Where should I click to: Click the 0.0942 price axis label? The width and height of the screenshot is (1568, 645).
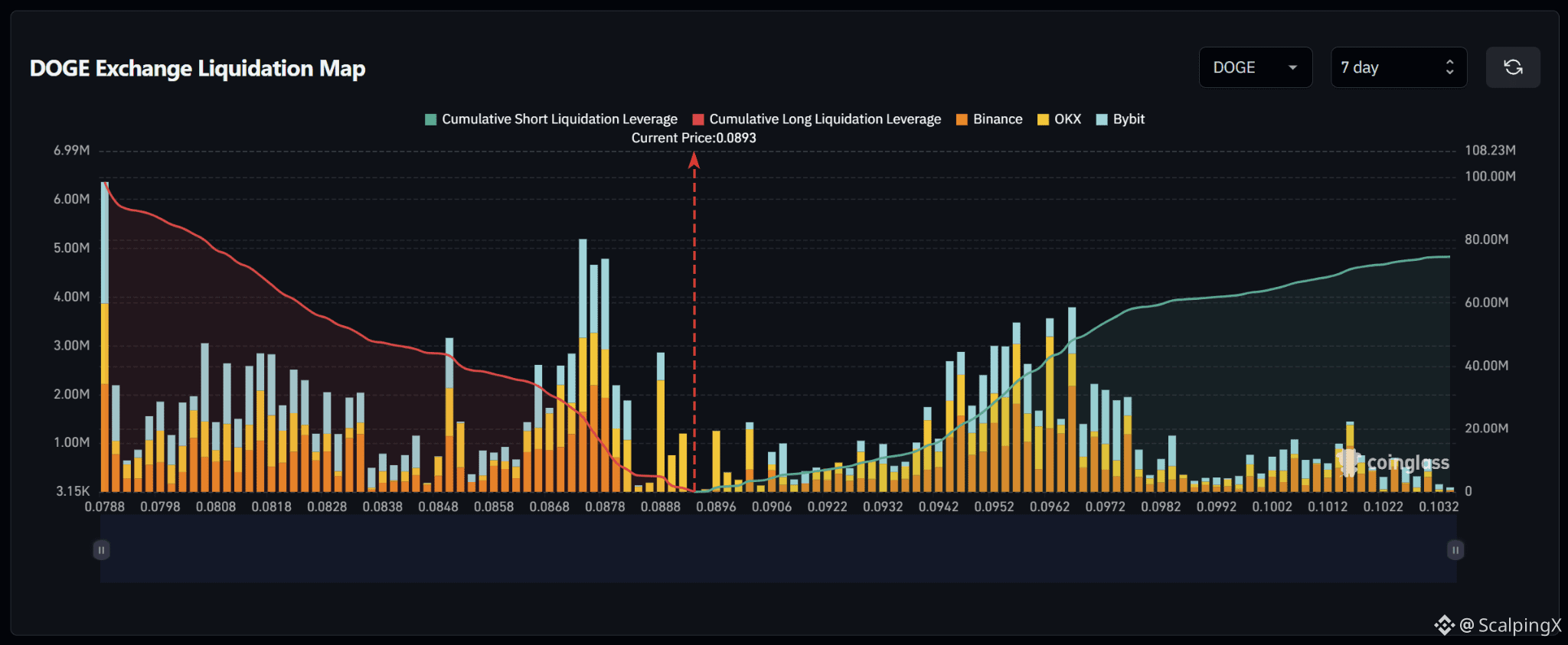click(939, 507)
